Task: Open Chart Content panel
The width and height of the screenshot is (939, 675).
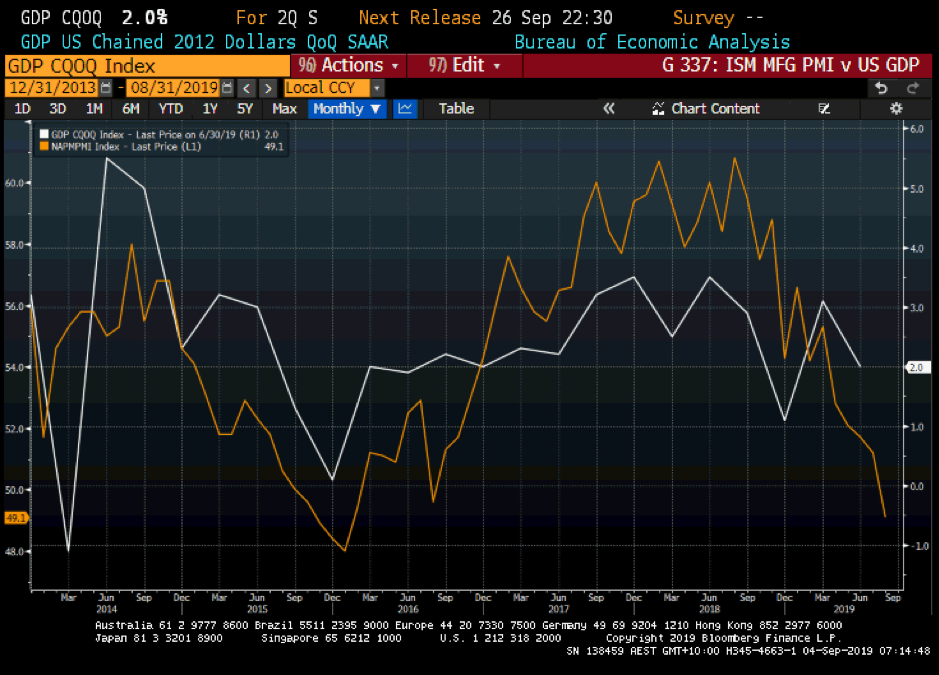Action: (706, 108)
